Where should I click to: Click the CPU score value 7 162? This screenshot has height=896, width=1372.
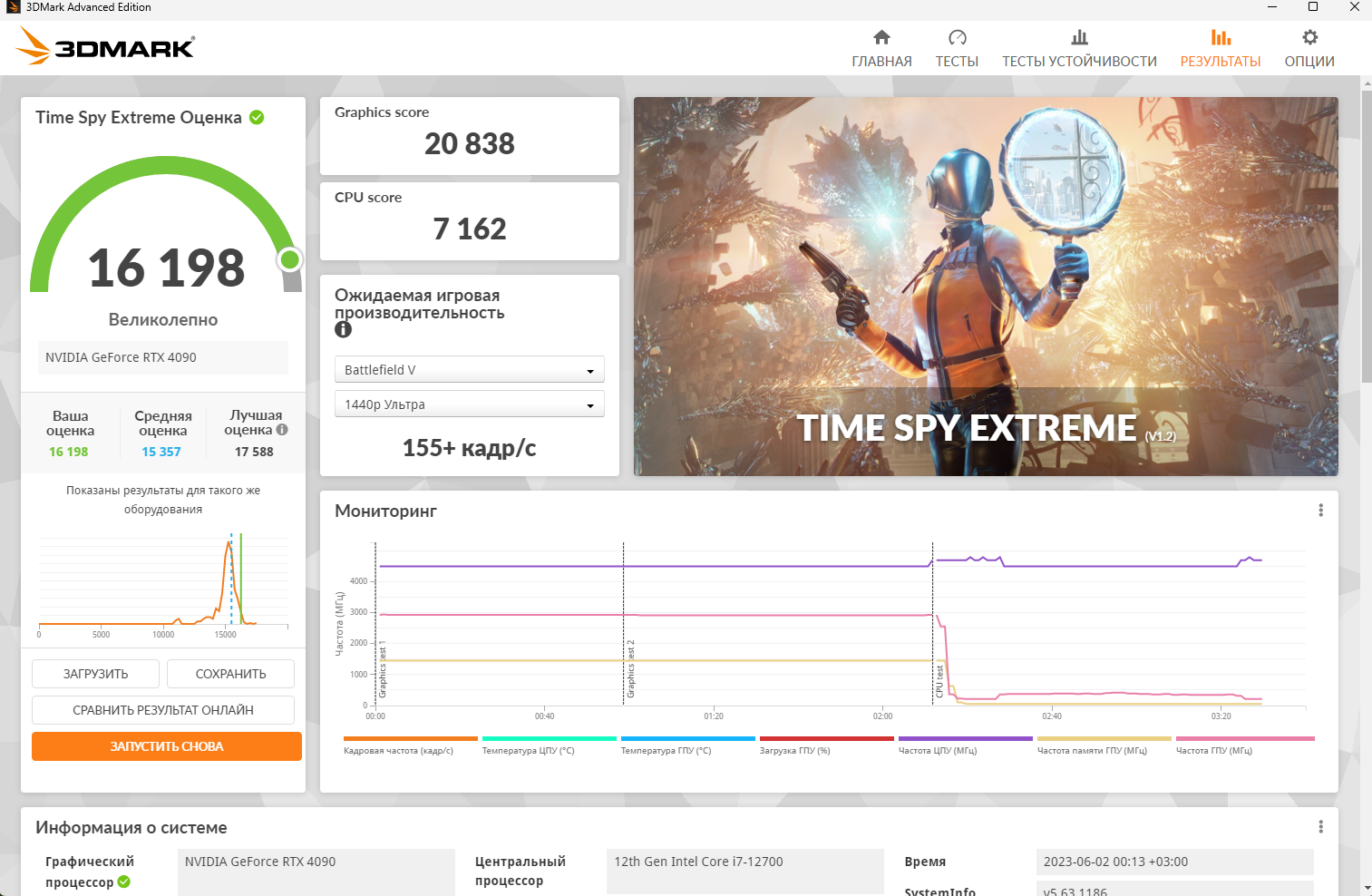[x=470, y=229]
